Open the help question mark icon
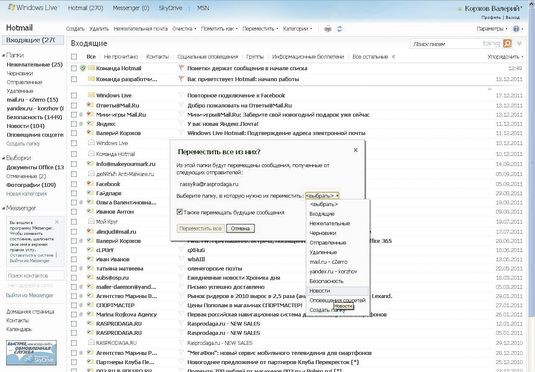The height and width of the screenshot is (372, 535). click(516, 29)
